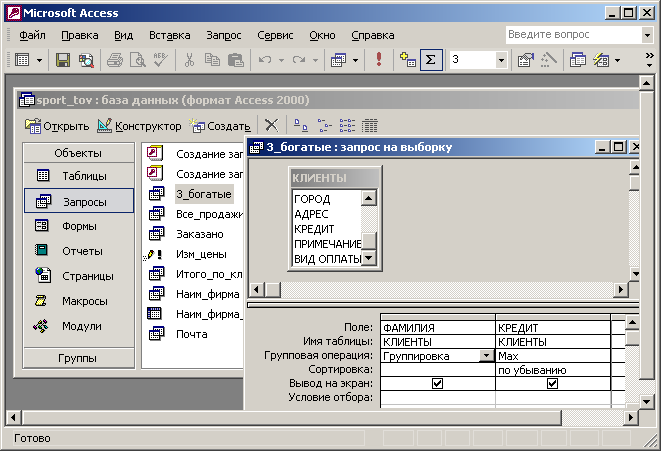Viewport: 661px width, 451px height.
Task: Select the Изм_цены query
Action: (201, 254)
